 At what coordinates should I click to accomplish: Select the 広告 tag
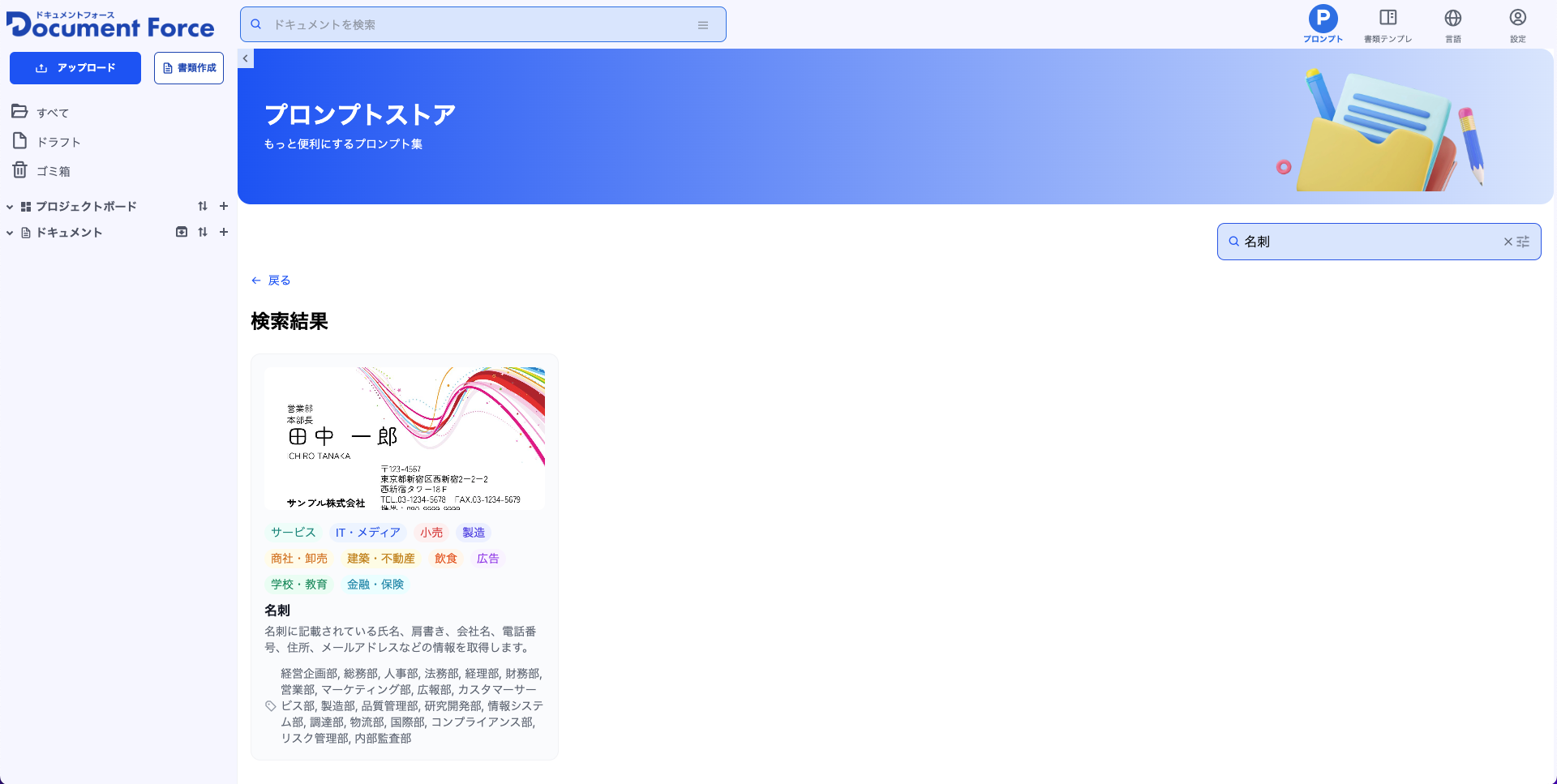[488, 559]
